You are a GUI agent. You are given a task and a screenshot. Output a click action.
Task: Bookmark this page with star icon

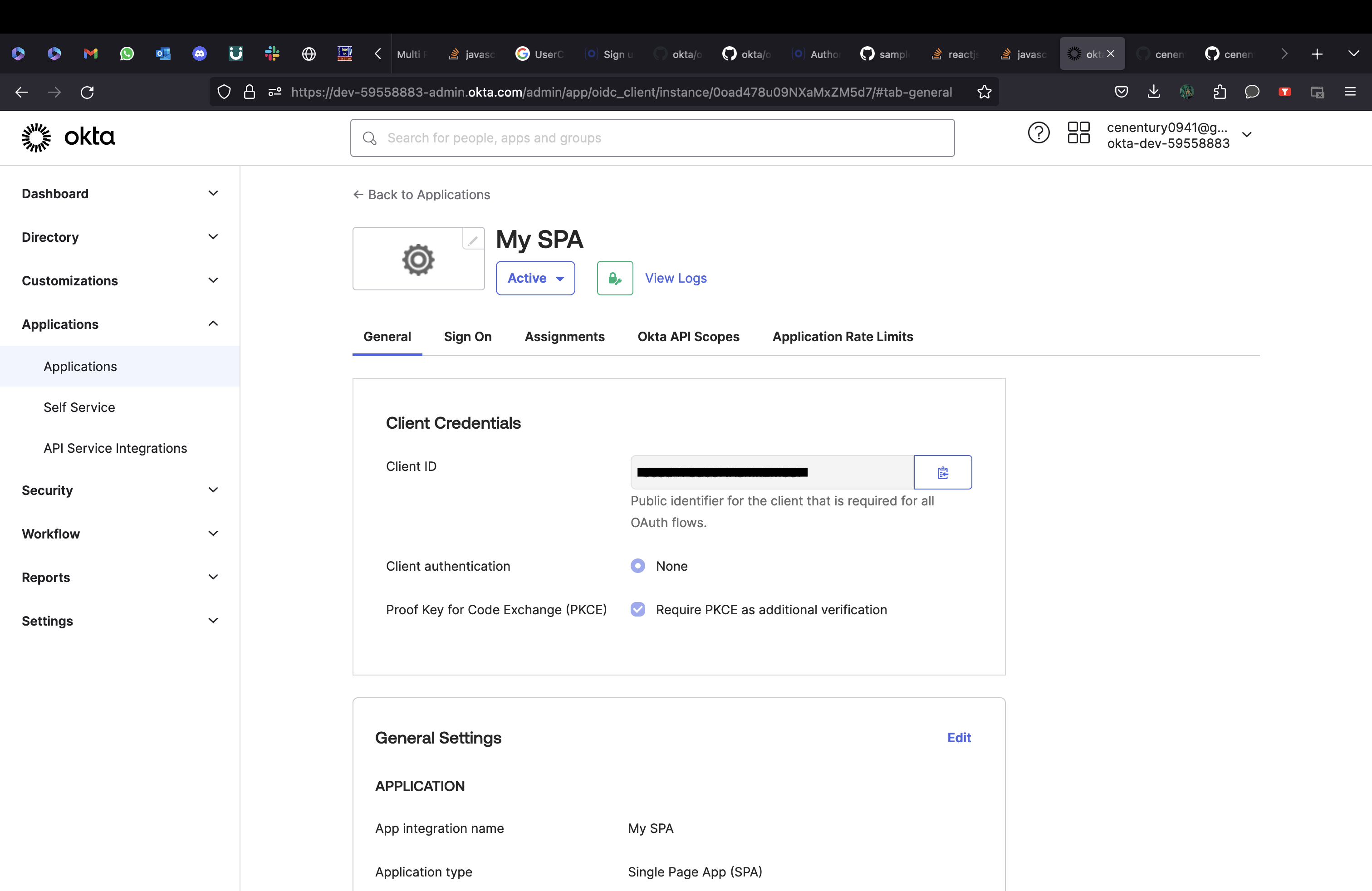(x=984, y=92)
